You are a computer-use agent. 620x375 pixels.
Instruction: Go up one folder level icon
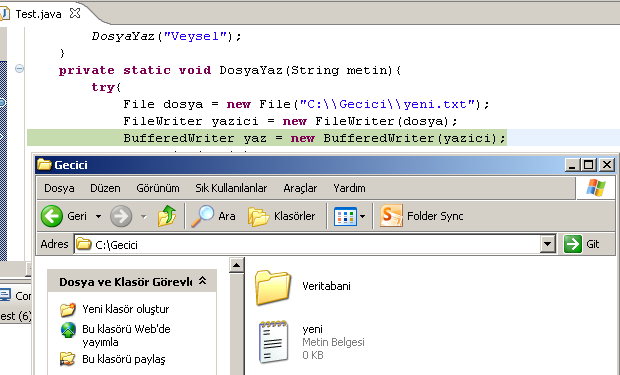click(167, 216)
